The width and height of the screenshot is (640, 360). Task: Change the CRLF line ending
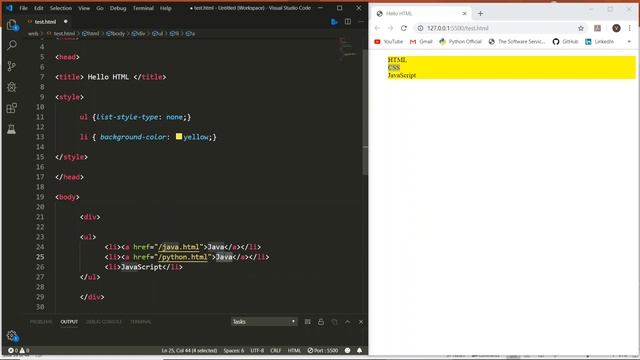[x=276, y=351]
